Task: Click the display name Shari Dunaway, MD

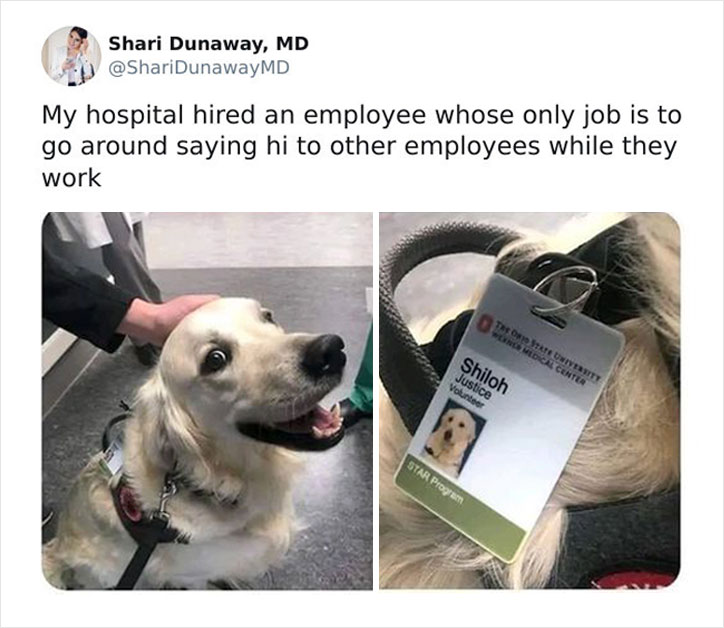Action: [208, 44]
